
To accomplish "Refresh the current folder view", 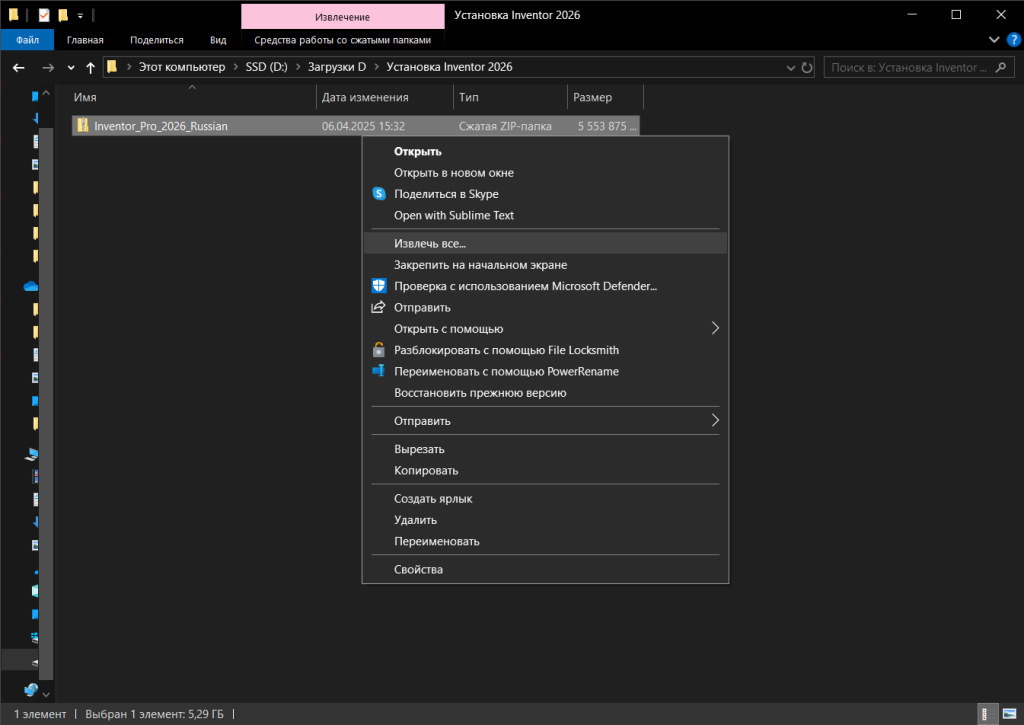I will tap(807, 67).
